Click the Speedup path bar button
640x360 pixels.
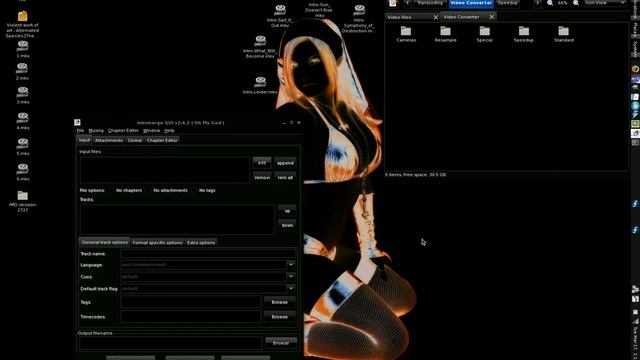508,3
